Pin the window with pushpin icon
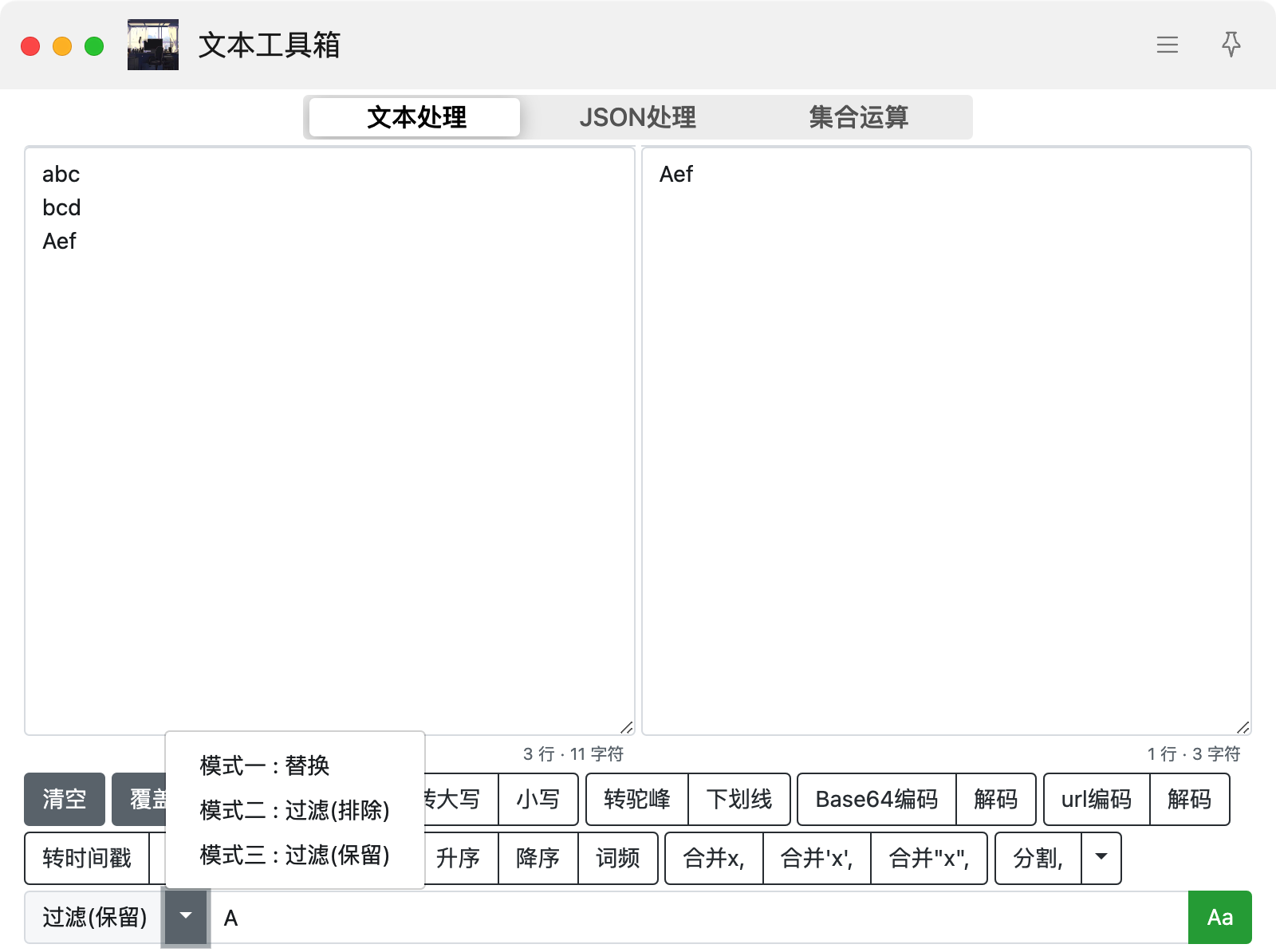 1231,45
